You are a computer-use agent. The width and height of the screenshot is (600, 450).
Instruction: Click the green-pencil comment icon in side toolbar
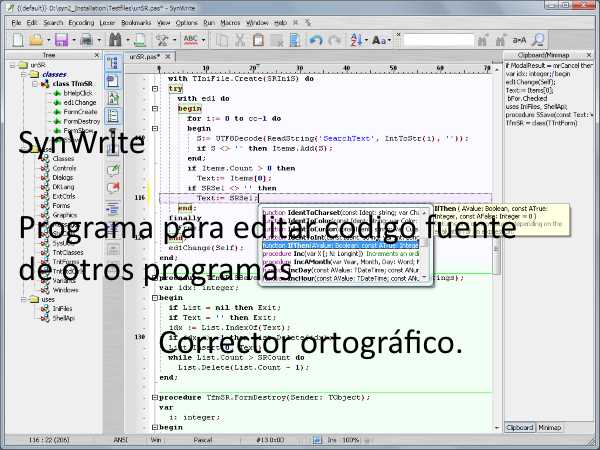(113, 170)
